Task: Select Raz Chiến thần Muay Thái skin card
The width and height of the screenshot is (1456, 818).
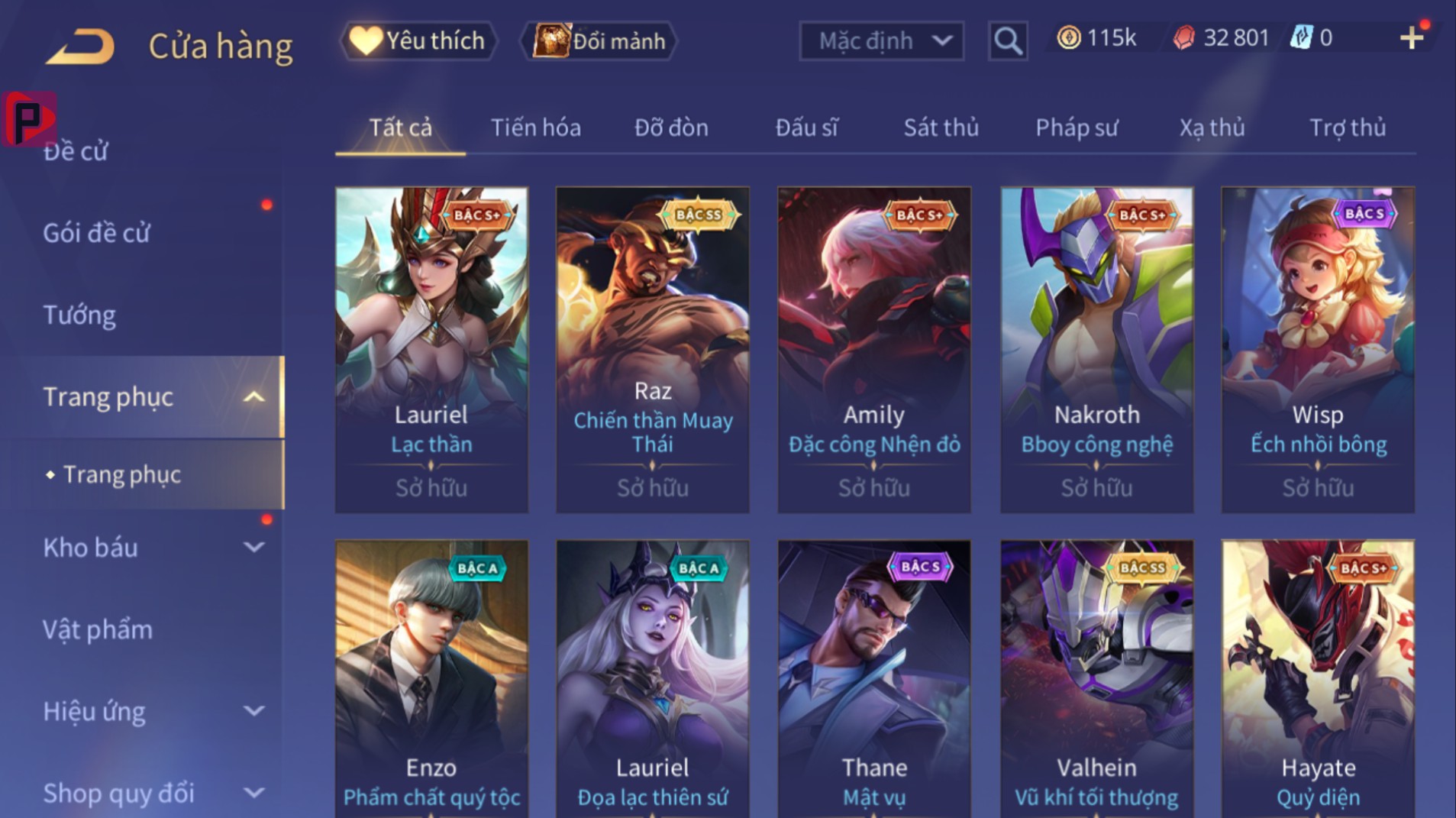Action: (653, 350)
